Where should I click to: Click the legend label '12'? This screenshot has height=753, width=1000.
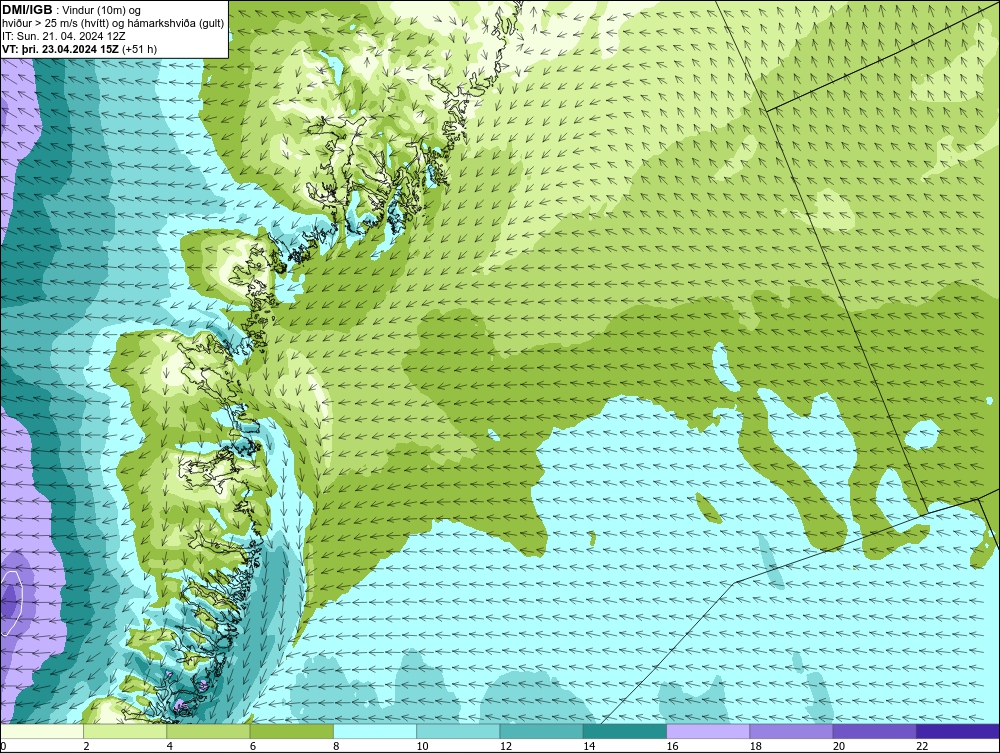(506, 747)
